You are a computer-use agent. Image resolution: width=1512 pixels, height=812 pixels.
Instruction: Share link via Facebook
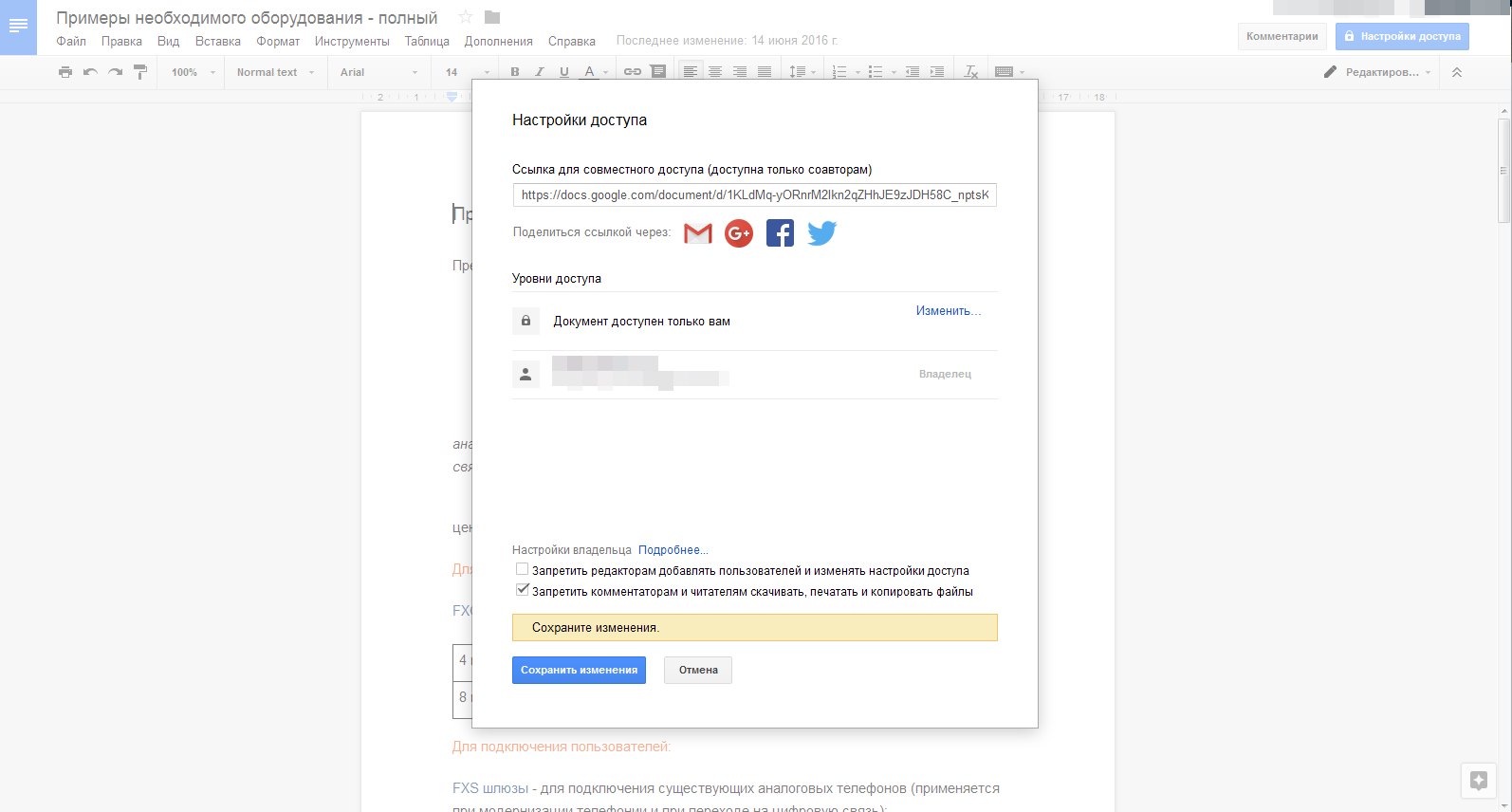pyautogui.click(x=780, y=233)
